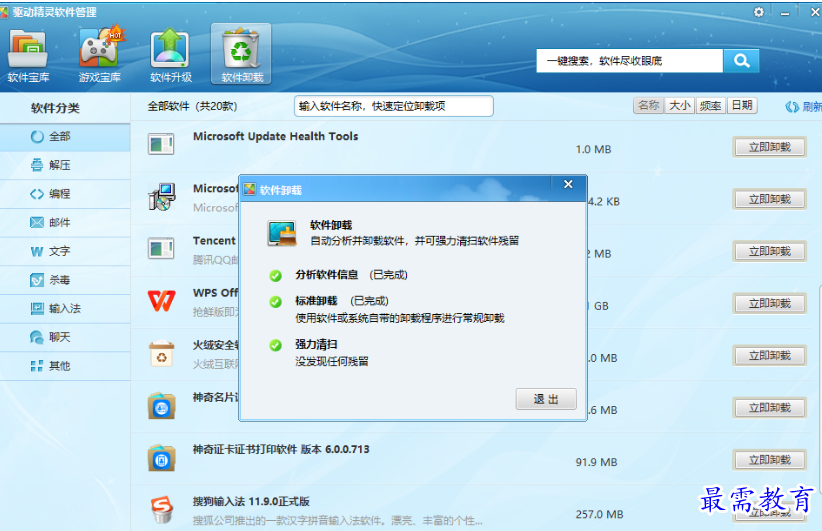
Task: Click the computer-with-brush icon in the dialog
Action: 283,233
